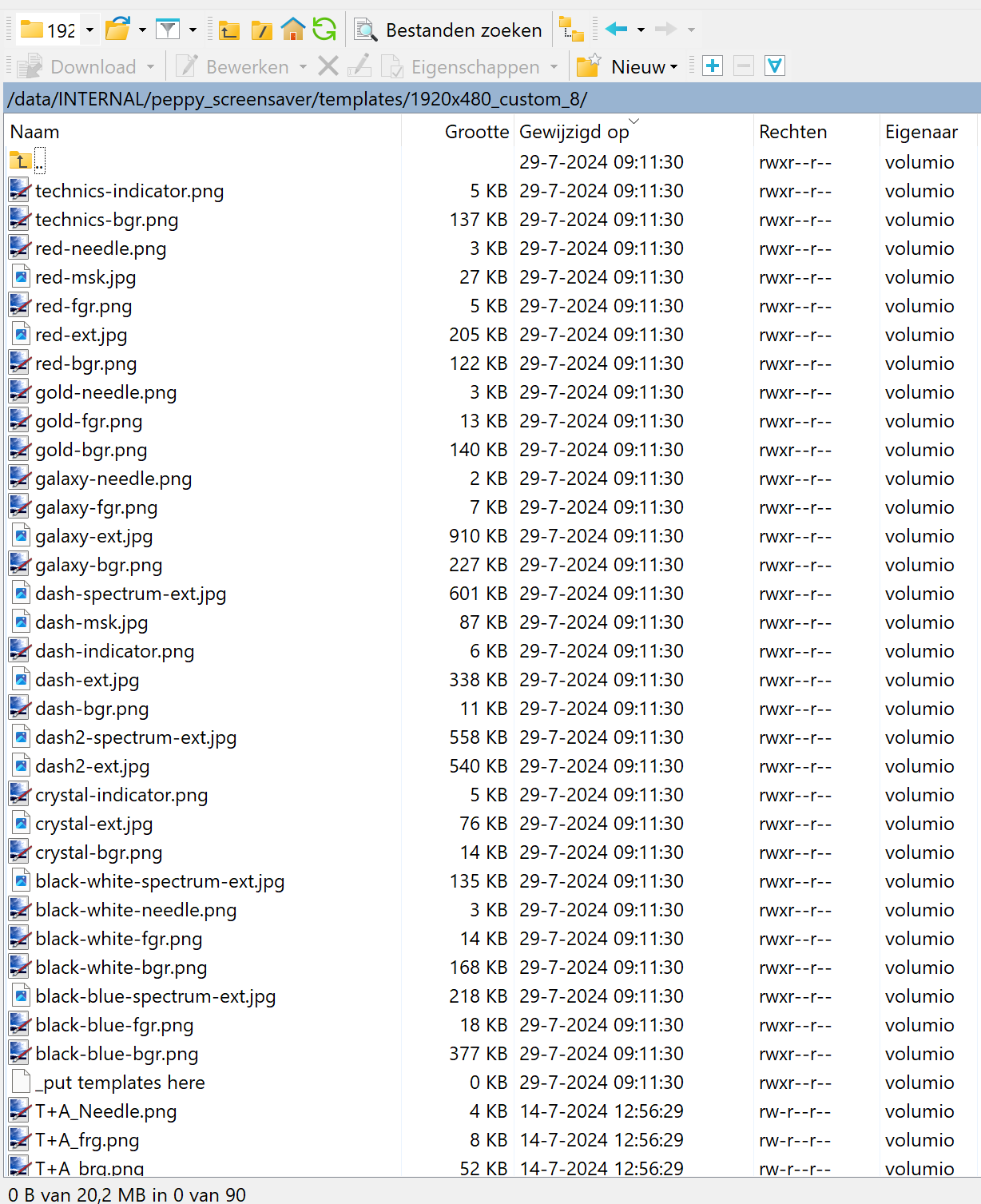Click icon of galaxy-ext.jpg
981x1204 pixels.
coord(22,535)
